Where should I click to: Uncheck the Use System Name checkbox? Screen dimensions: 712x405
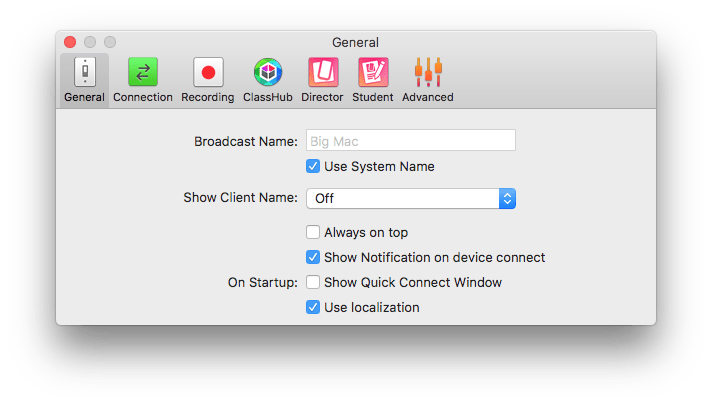(313, 166)
